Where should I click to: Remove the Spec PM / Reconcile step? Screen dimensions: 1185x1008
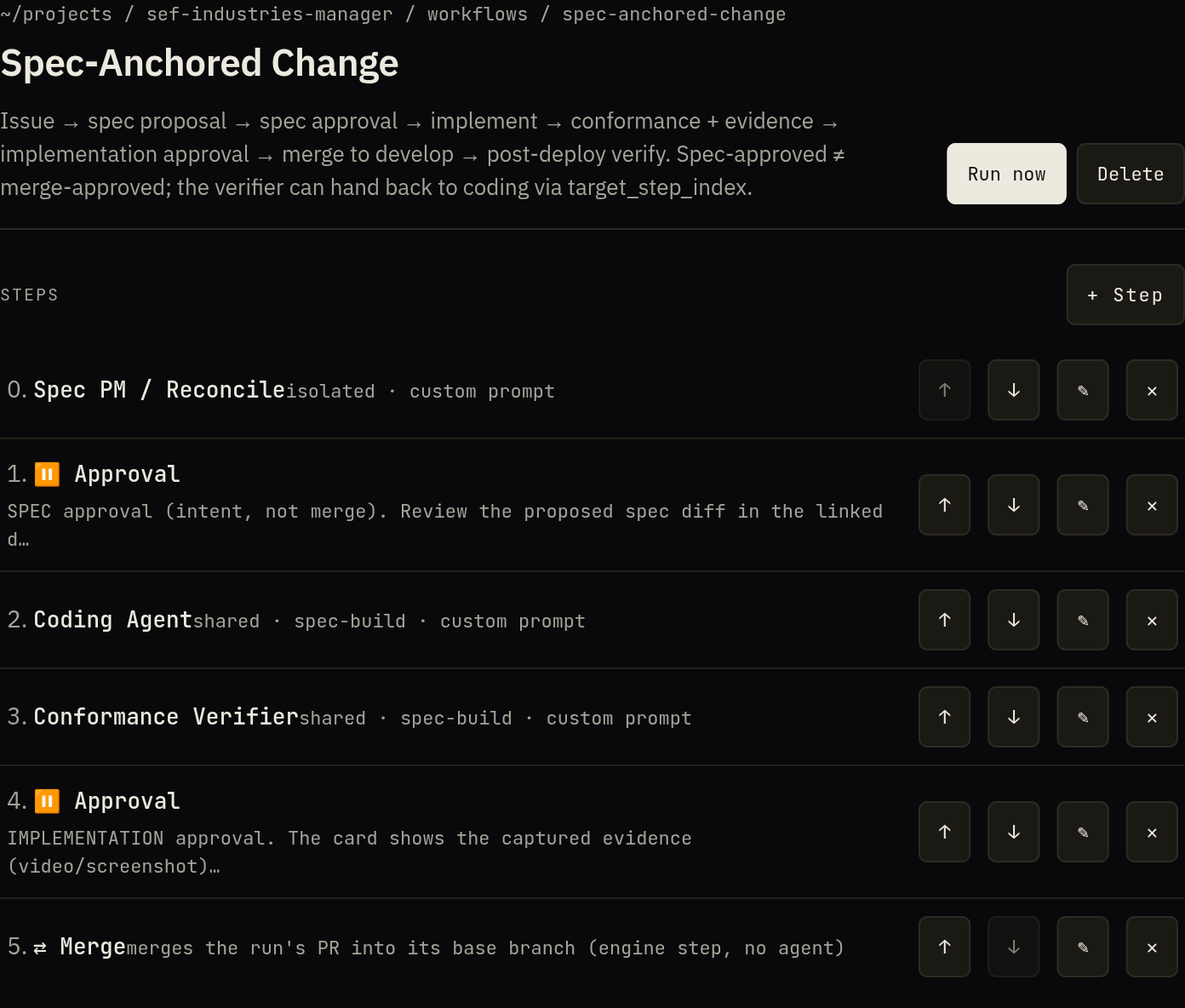click(1152, 390)
